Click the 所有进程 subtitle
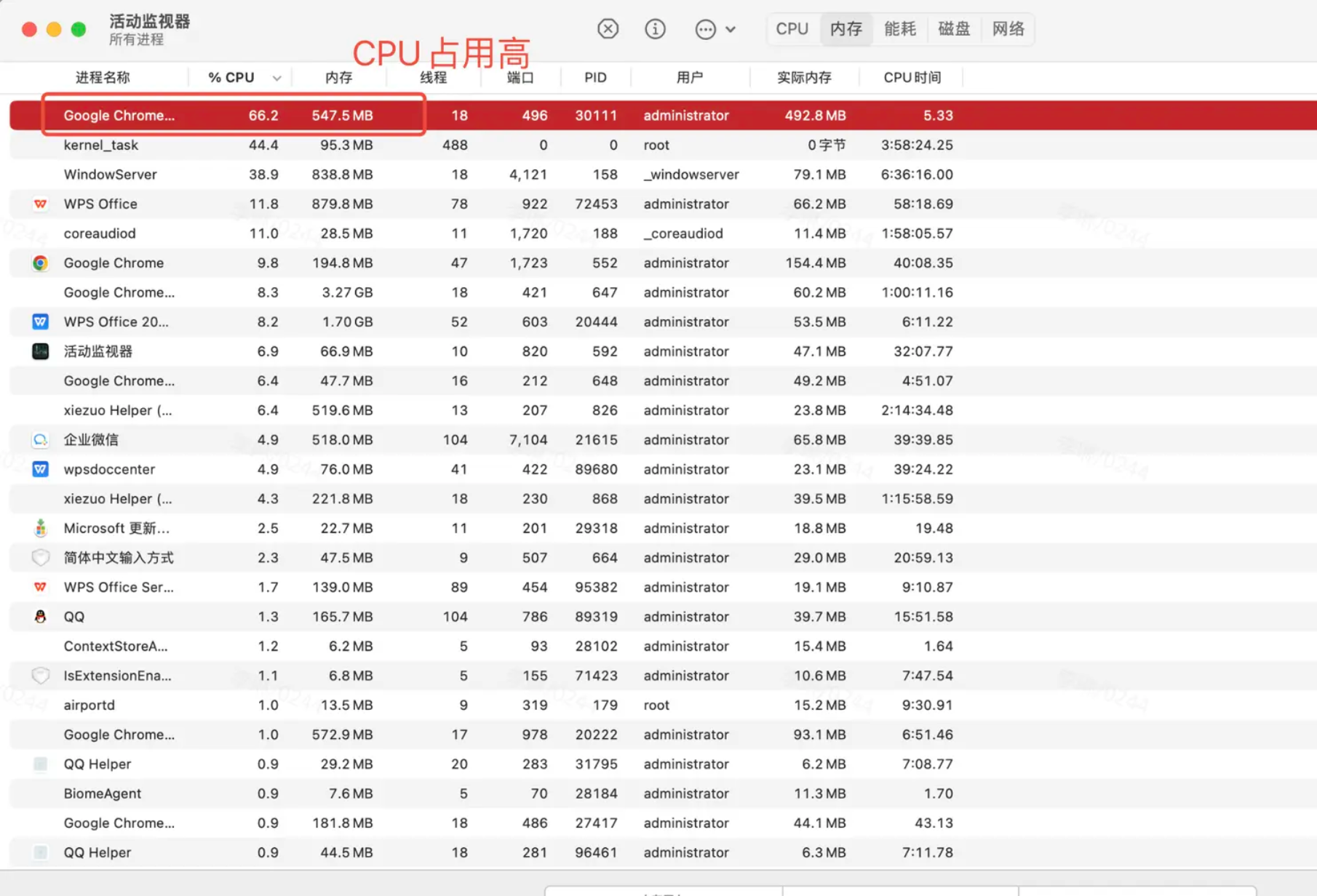1317x896 pixels. coord(136,39)
